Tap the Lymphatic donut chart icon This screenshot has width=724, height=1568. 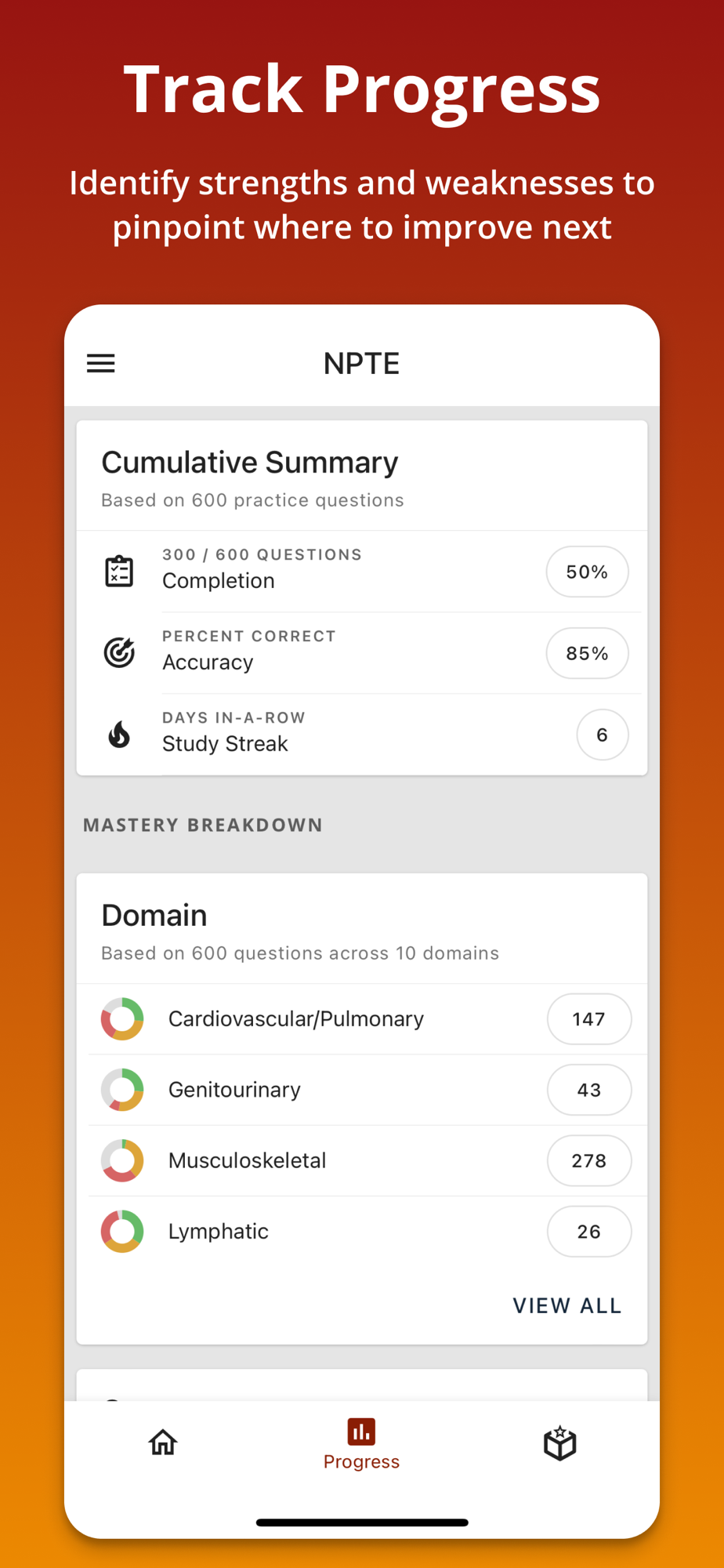tap(122, 1231)
